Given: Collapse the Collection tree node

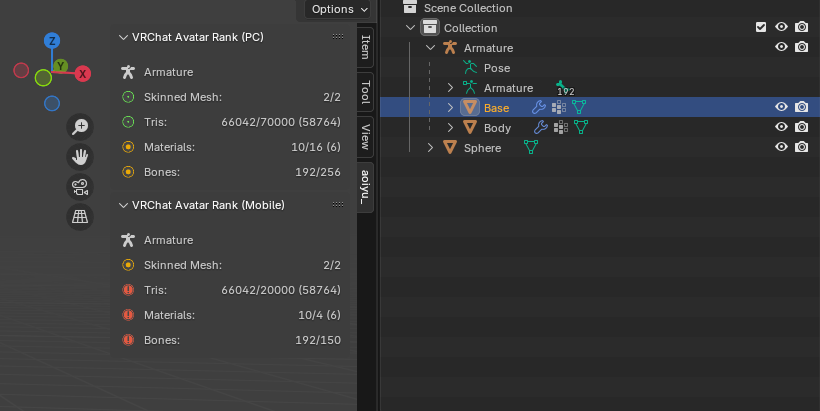Looking at the screenshot, I should tap(411, 27).
